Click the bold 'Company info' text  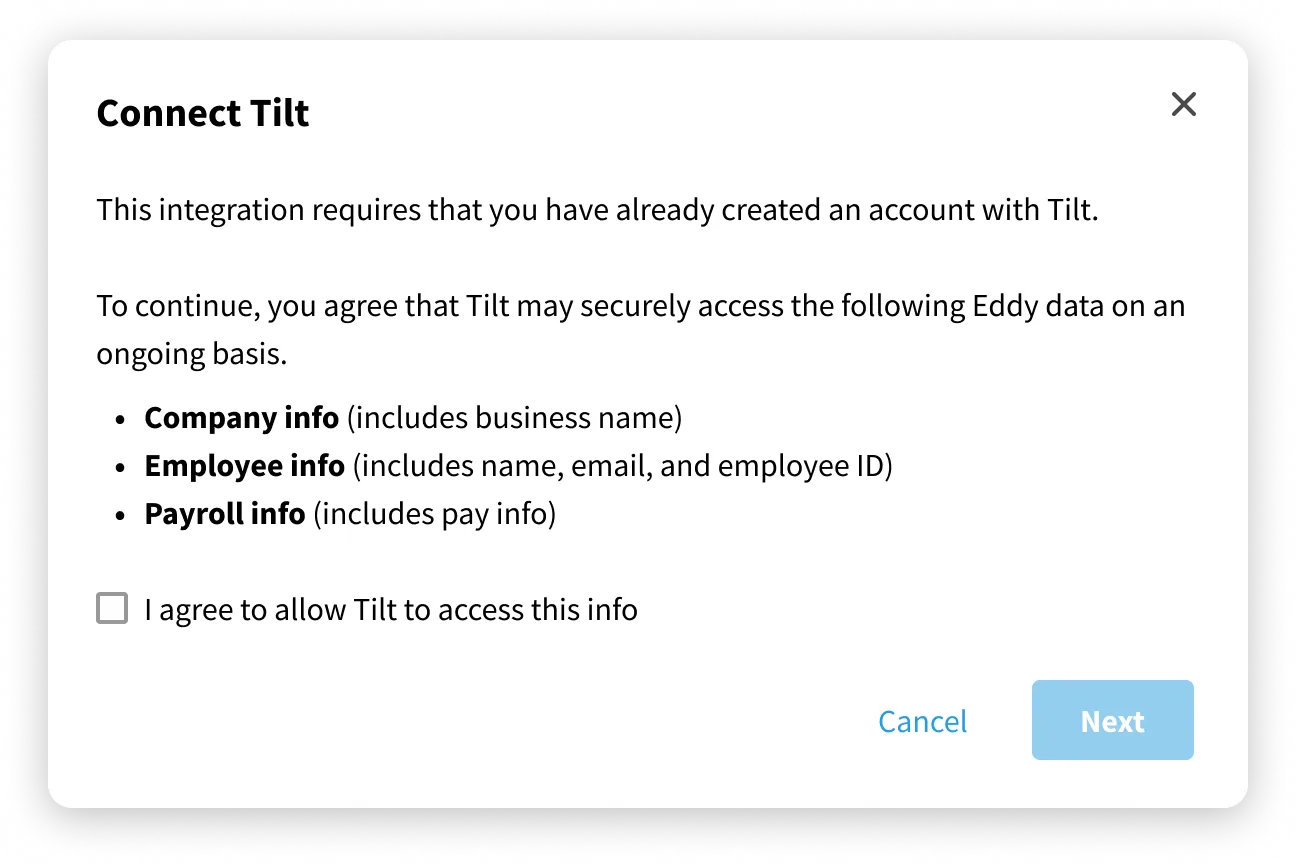click(241, 417)
